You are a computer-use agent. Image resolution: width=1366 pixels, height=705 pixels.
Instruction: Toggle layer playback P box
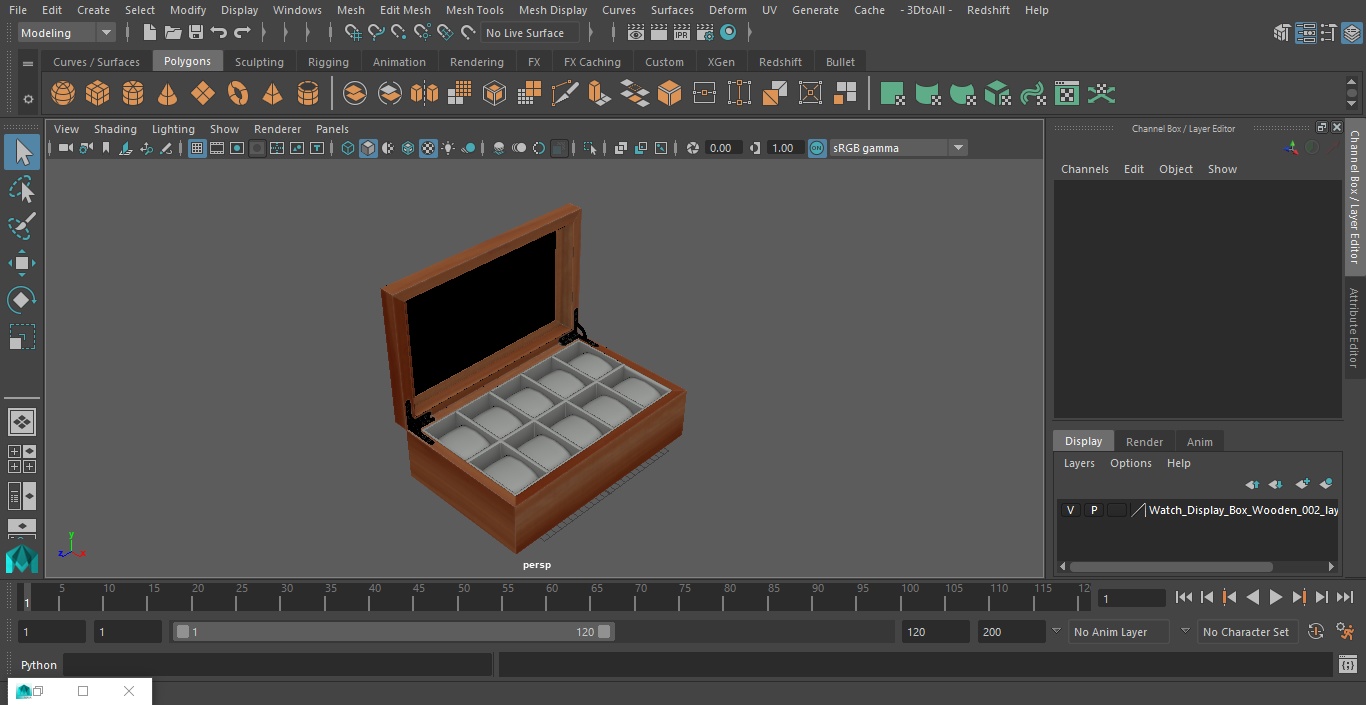(x=1093, y=510)
